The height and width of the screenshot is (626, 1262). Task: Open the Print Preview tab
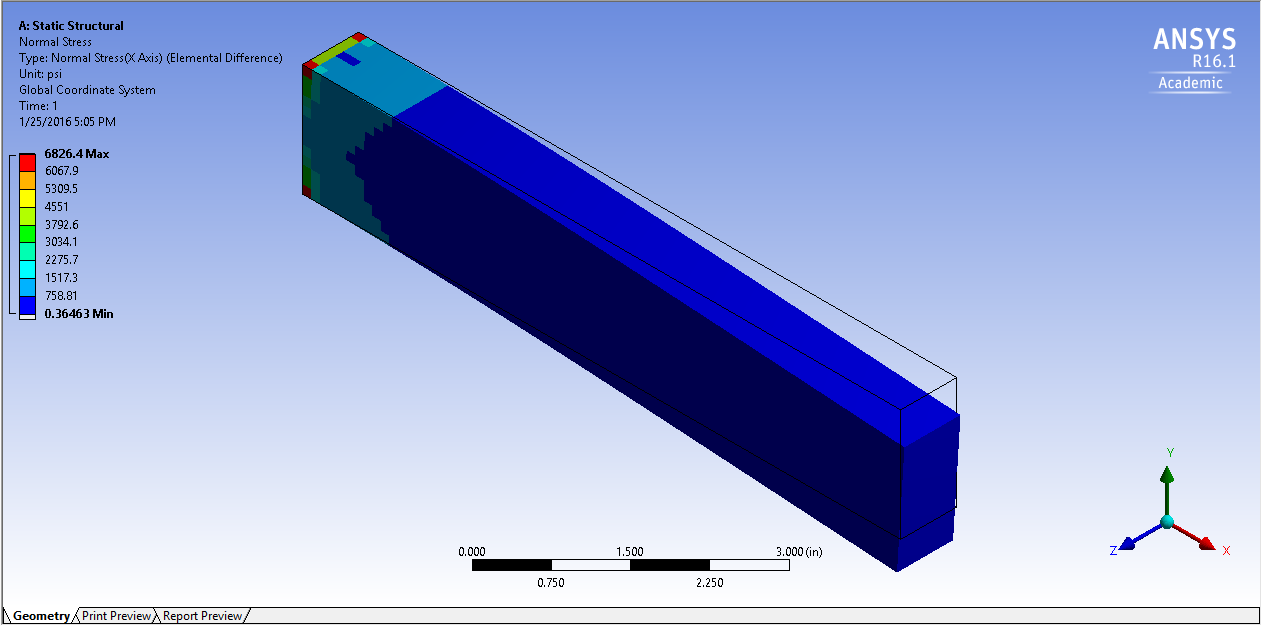[x=116, y=616]
